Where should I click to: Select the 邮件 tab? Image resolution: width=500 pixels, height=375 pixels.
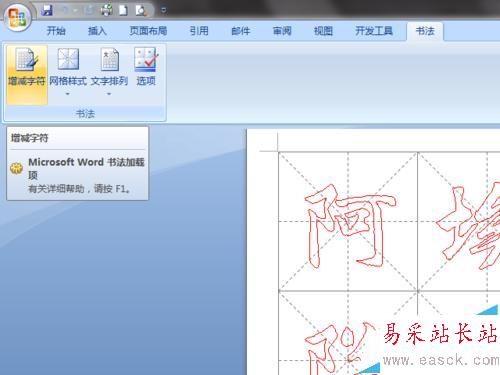(240, 31)
